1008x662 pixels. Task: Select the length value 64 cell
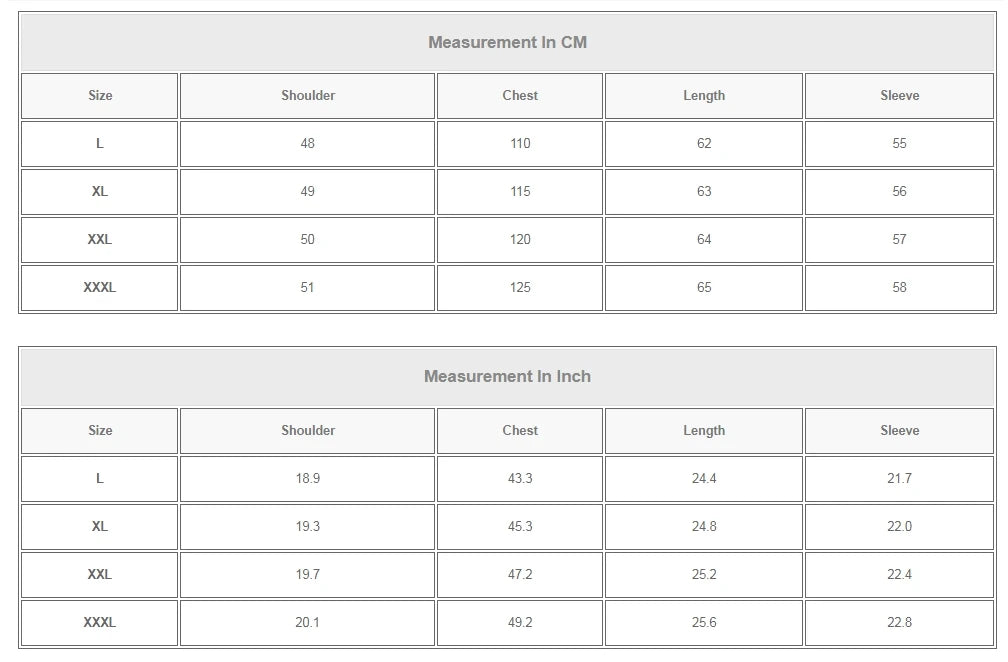pos(704,240)
